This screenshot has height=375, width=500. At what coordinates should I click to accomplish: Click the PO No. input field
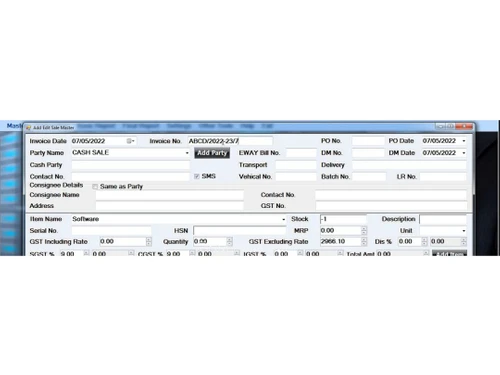pyautogui.click(x=368, y=141)
